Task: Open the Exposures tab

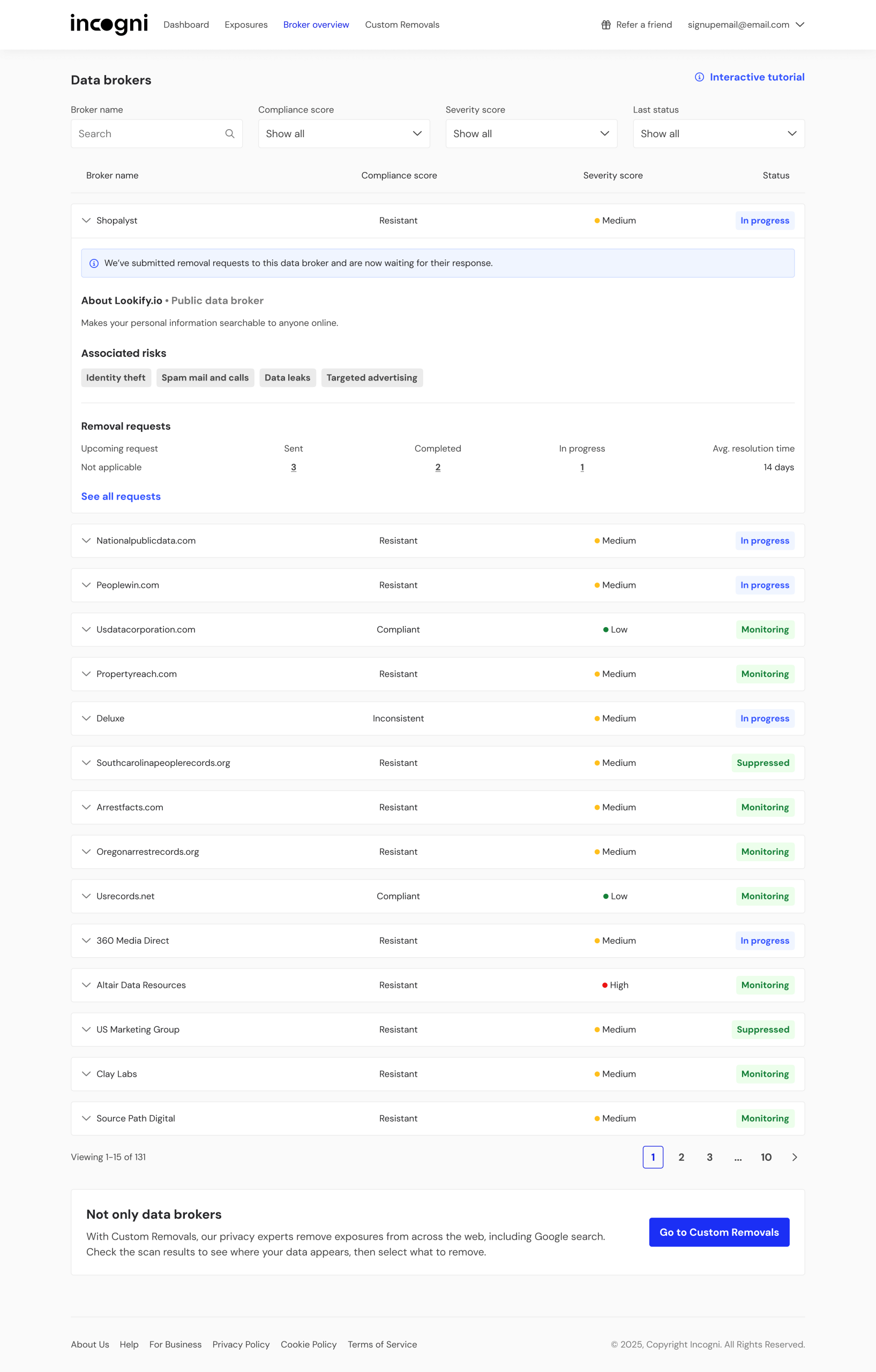Action: point(246,25)
